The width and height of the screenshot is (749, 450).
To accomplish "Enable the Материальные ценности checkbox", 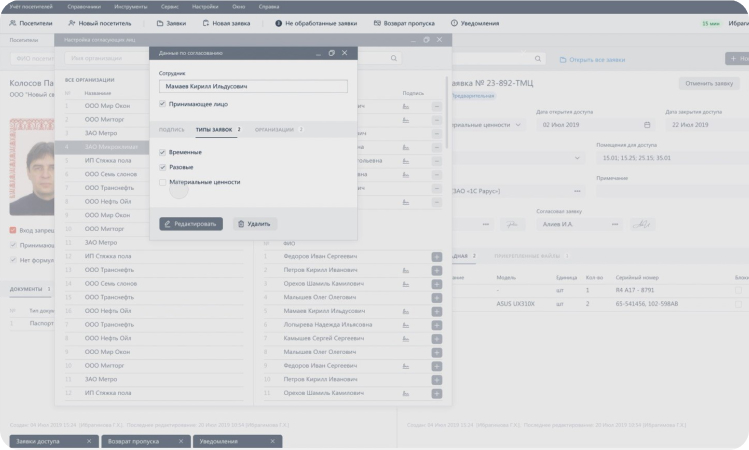I will point(162,182).
